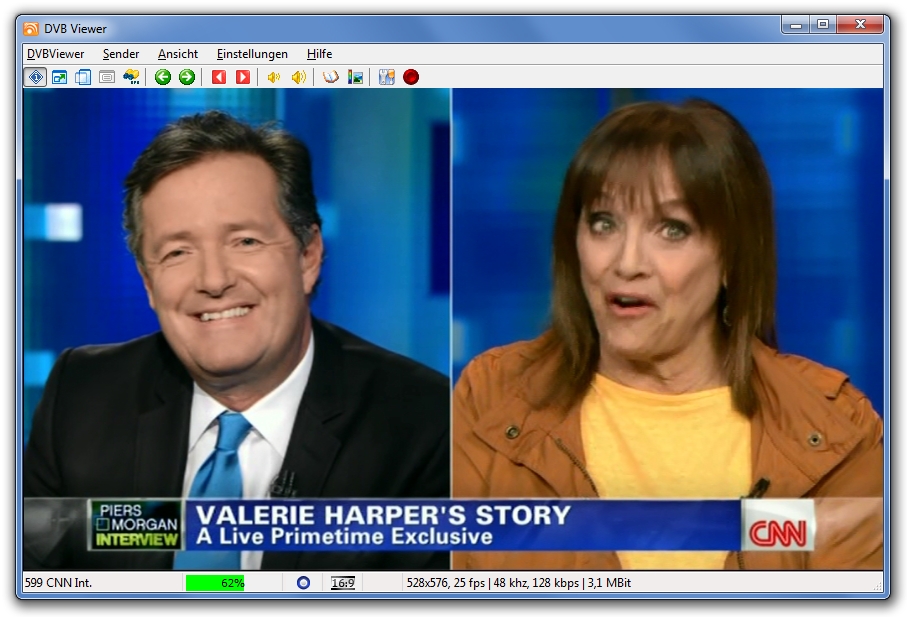Toggle the channel info diamond icon
The width and height of the screenshot is (907, 617).
pos(36,77)
